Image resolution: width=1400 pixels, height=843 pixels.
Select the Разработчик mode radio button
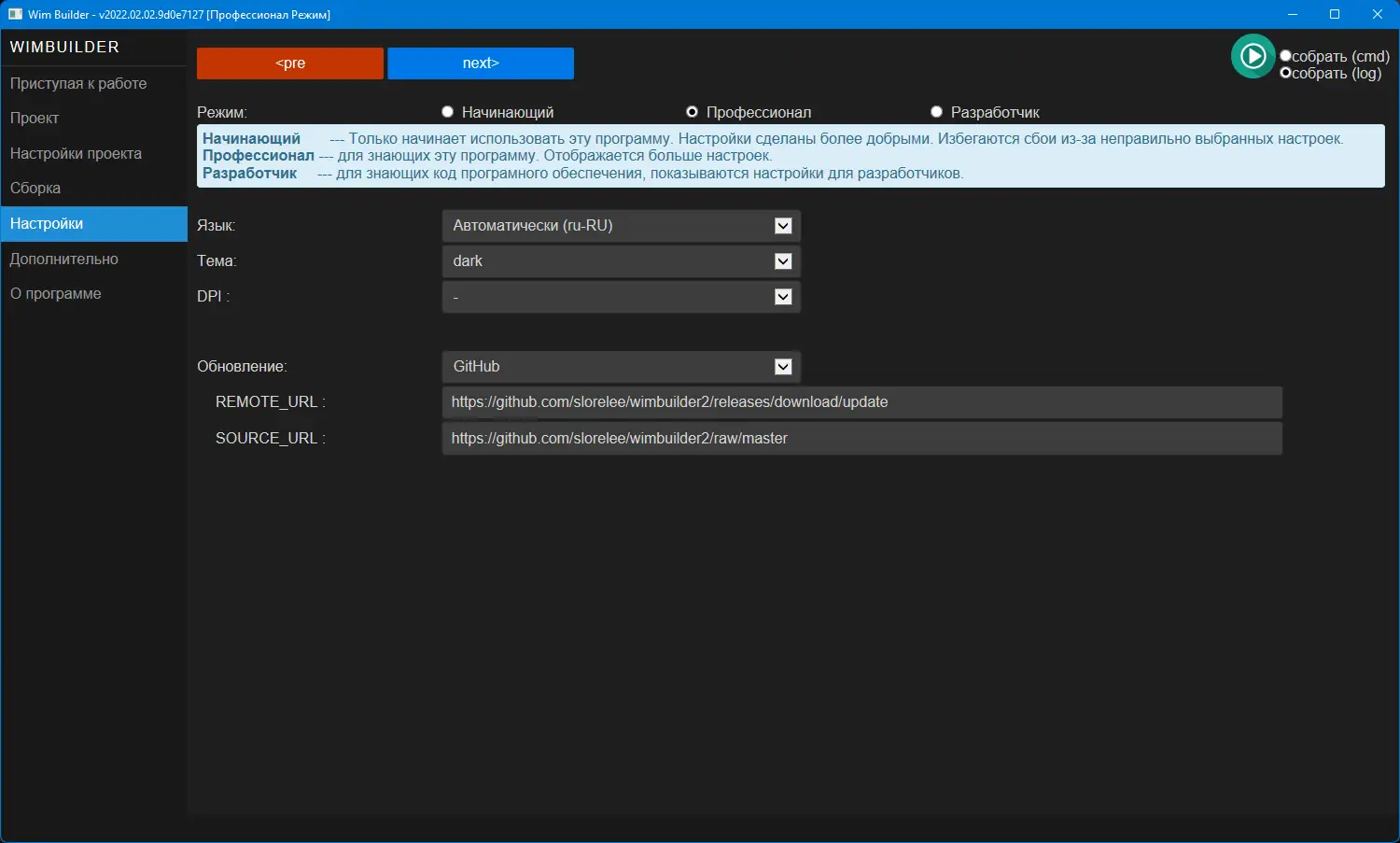[936, 111]
